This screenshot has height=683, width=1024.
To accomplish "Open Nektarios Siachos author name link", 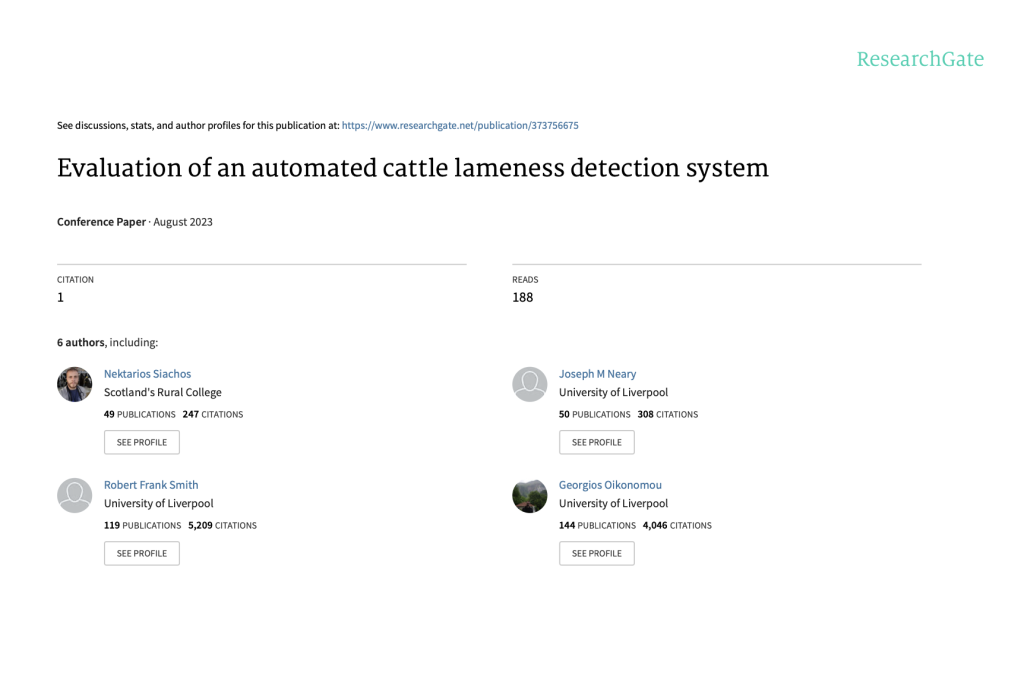I will [x=147, y=374].
